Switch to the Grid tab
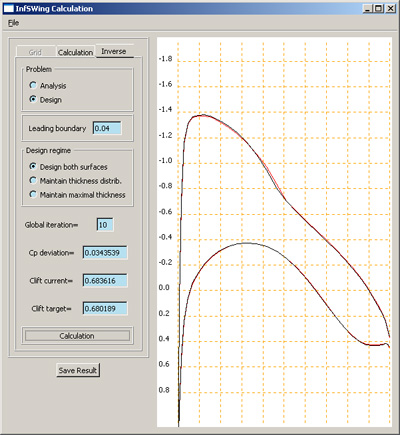 (36, 52)
